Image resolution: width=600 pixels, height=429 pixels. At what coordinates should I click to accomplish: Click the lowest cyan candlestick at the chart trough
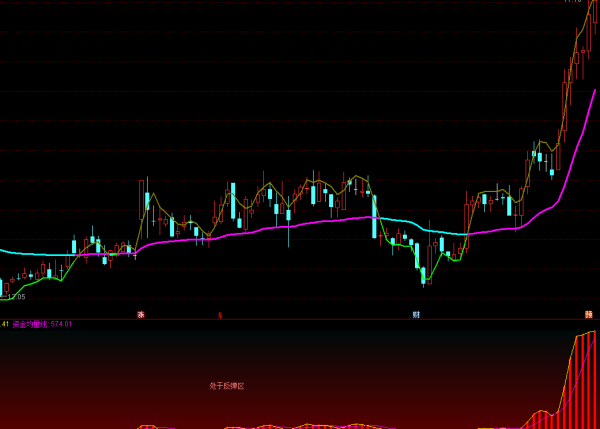coord(423,275)
